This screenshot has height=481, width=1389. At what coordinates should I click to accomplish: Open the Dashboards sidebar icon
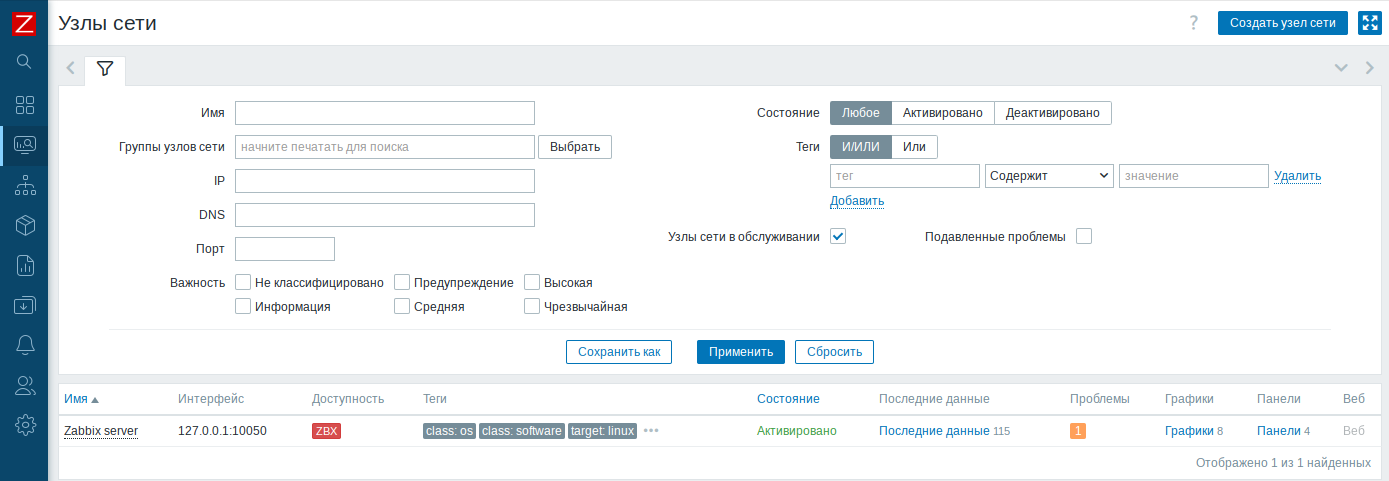click(x=25, y=105)
